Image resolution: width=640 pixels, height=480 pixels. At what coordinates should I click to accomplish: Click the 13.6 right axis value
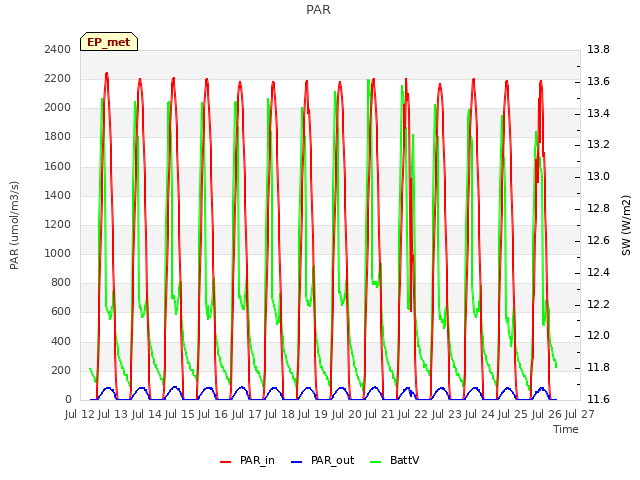[x=598, y=81]
